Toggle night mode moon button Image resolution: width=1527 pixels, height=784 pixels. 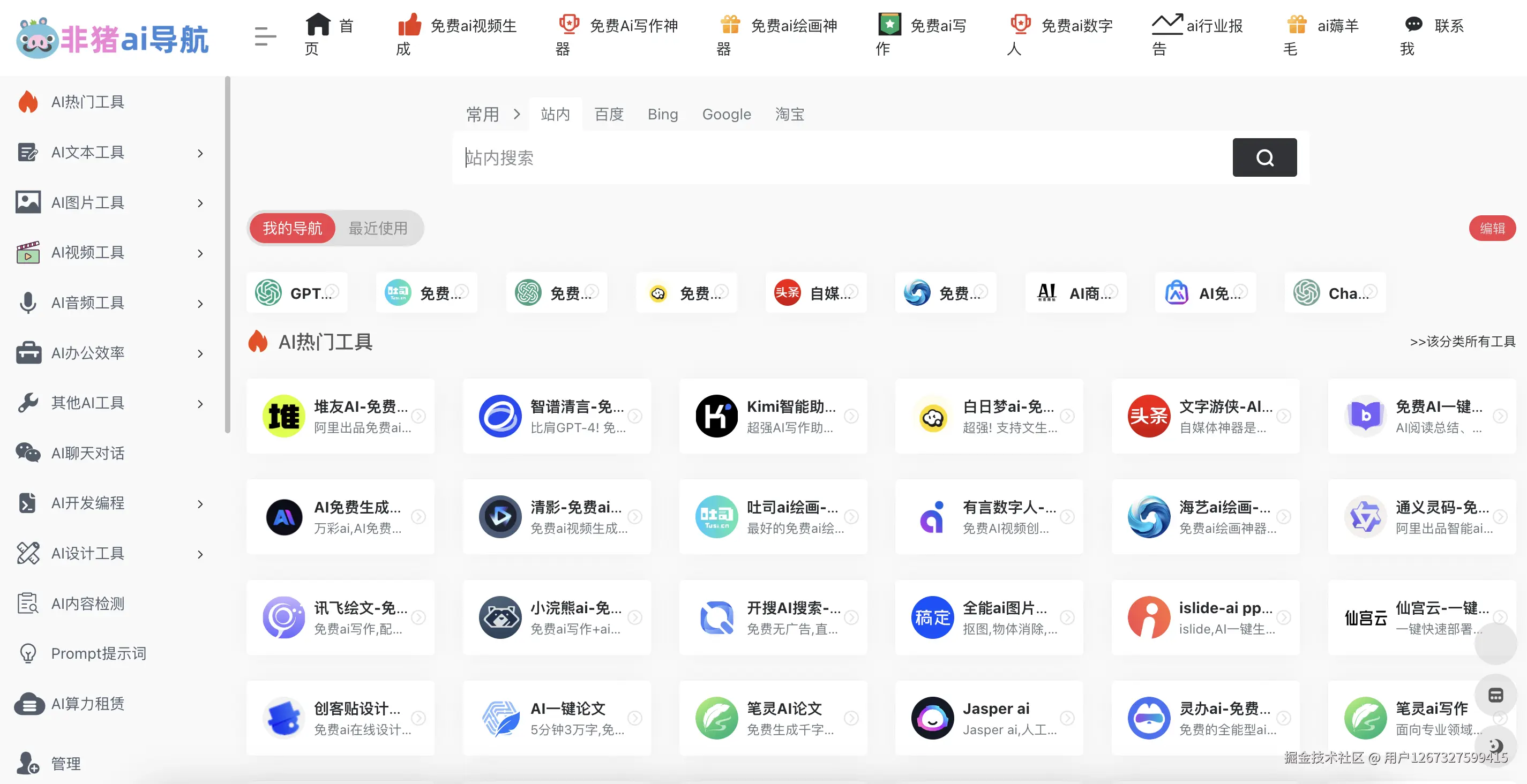[1495, 747]
